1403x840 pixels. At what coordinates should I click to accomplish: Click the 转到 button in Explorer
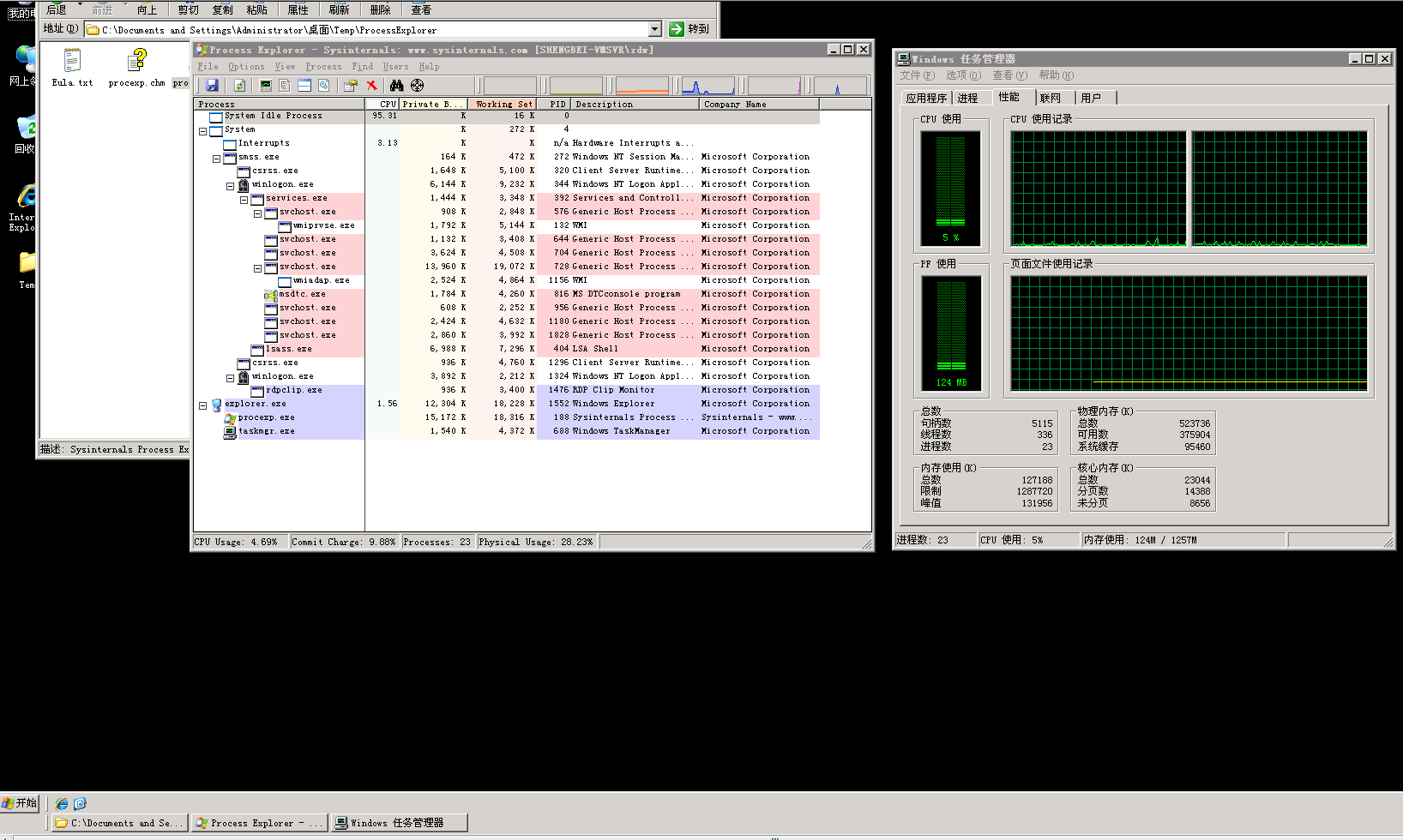(689, 29)
